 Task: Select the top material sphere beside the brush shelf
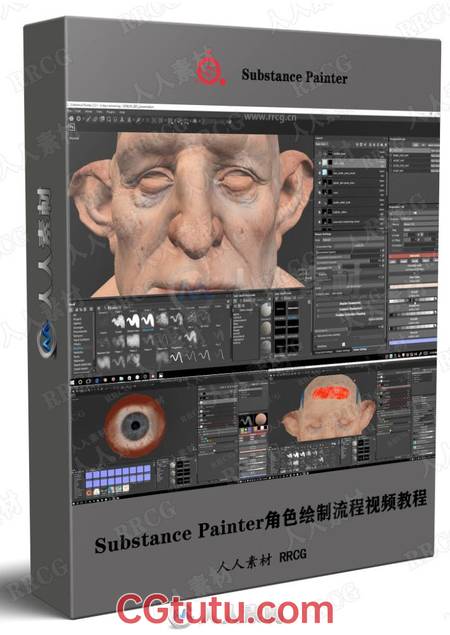click(266, 310)
